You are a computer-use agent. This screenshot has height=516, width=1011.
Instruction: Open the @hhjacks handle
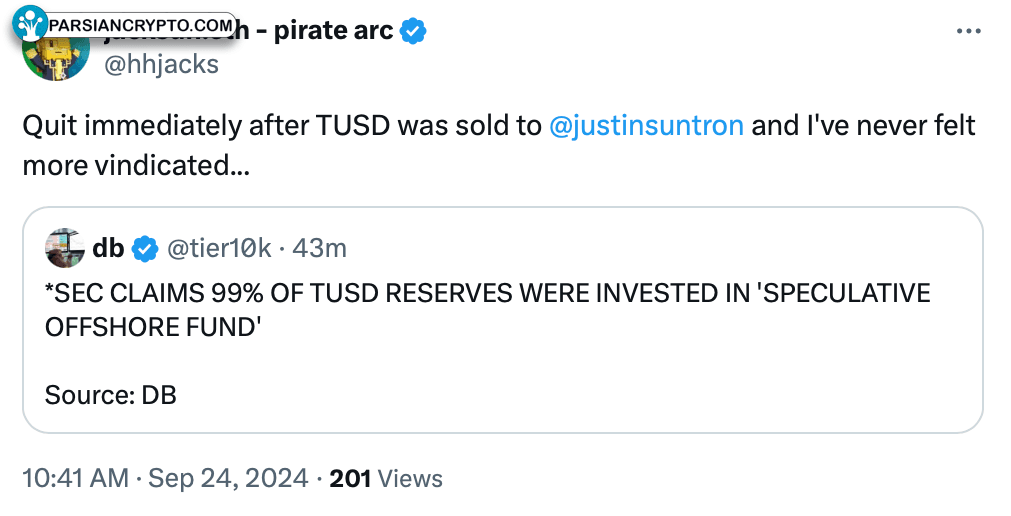pos(161,64)
